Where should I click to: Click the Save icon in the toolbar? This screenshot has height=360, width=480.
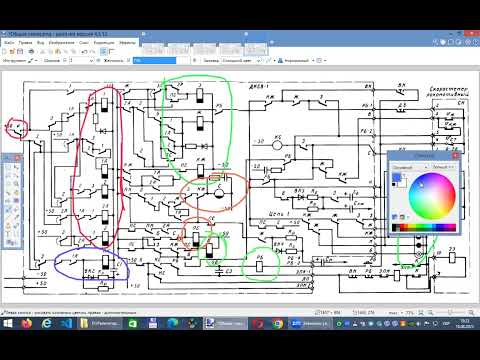20,51
